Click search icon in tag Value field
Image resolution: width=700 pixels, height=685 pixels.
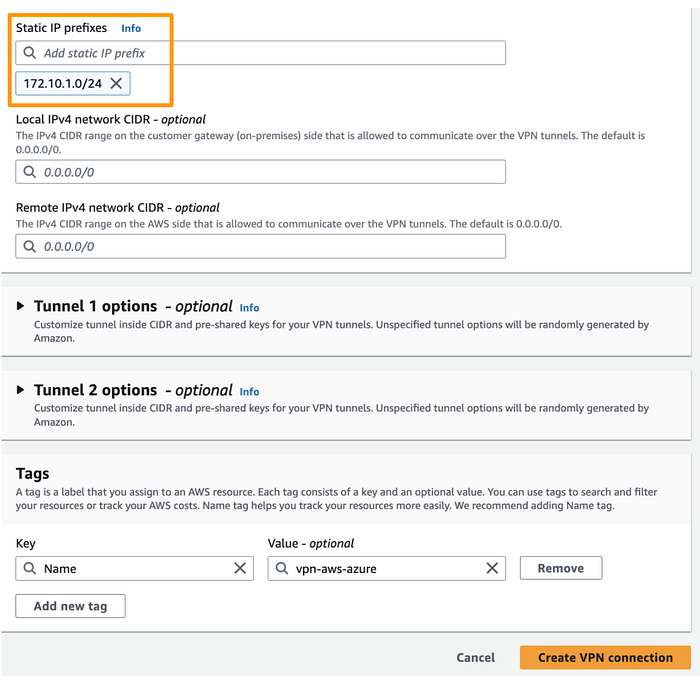[282, 568]
